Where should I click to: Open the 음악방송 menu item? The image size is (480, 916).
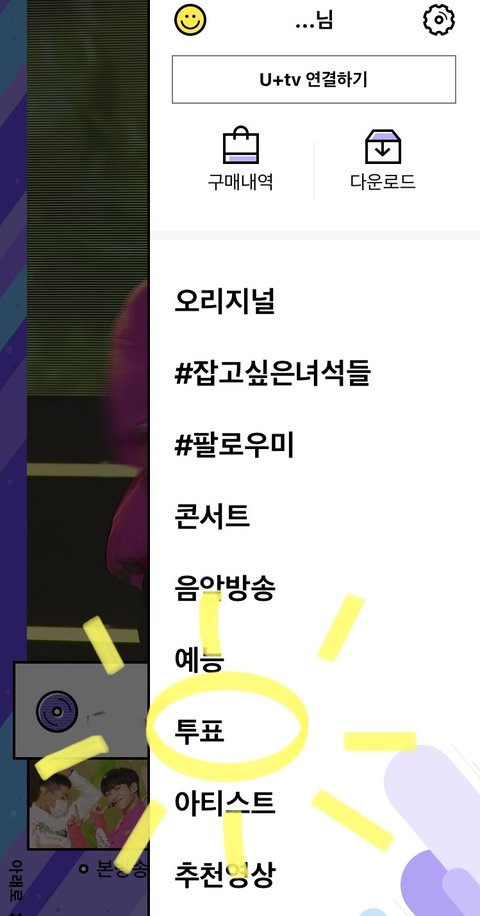coord(225,588)
